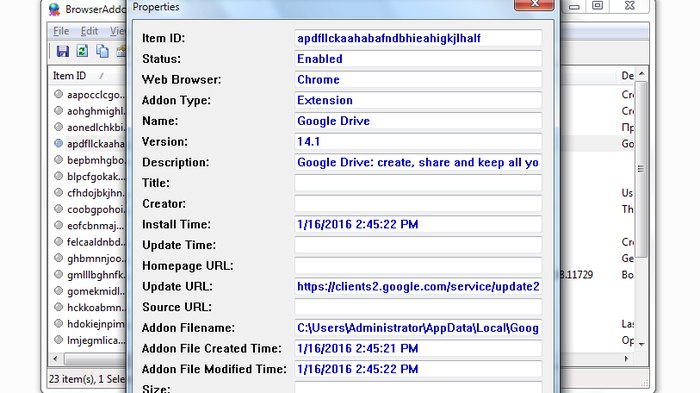The width and height of the screenshot is (700, 393).
Task: Click the horizontal scrollbar left arrow
Action: click(55, 359)
